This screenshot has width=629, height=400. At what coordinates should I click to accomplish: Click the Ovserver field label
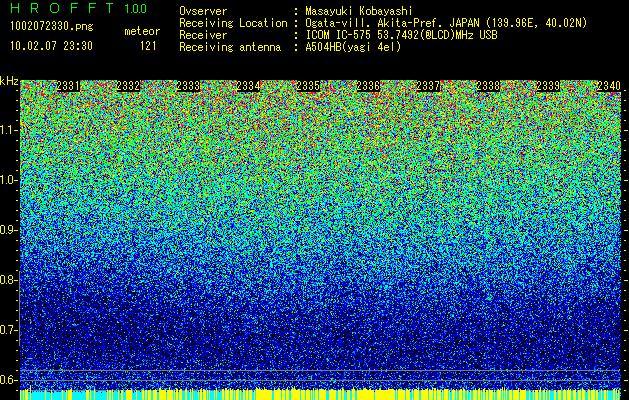point(203,11)
